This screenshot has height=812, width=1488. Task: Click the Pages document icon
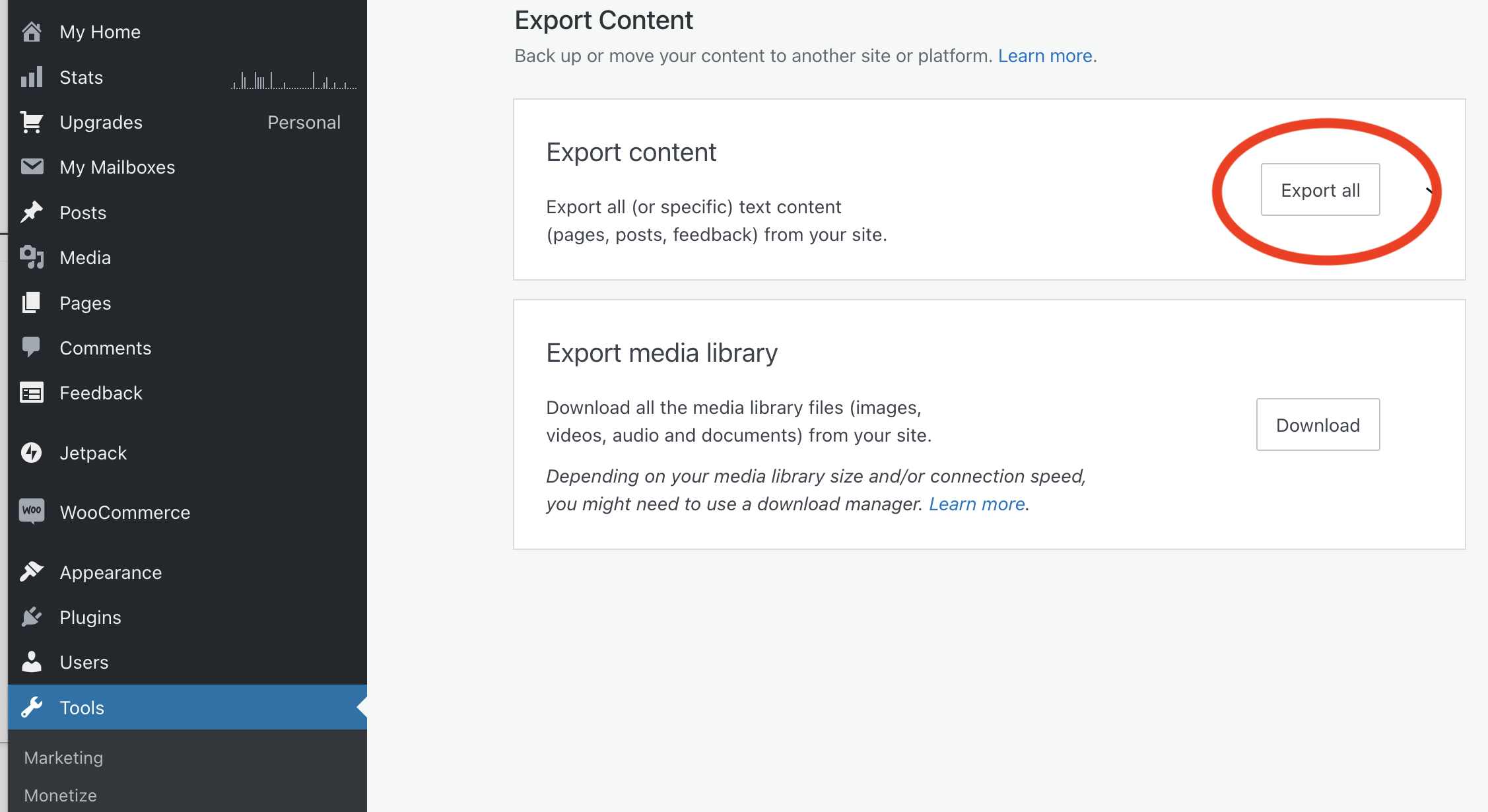[32, 302]
